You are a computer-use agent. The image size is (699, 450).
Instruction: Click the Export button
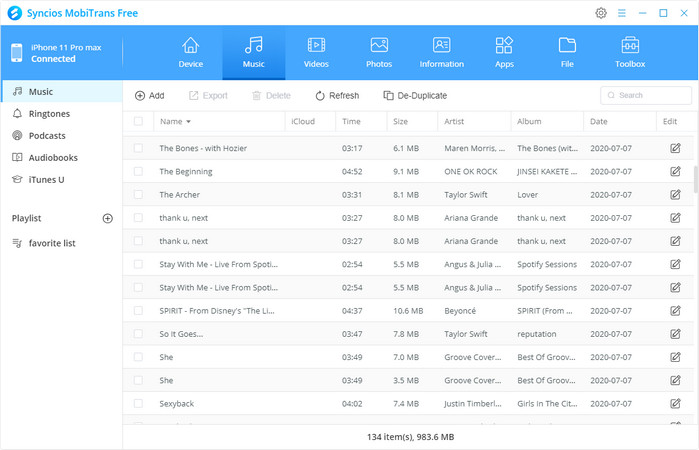point(208,95)
